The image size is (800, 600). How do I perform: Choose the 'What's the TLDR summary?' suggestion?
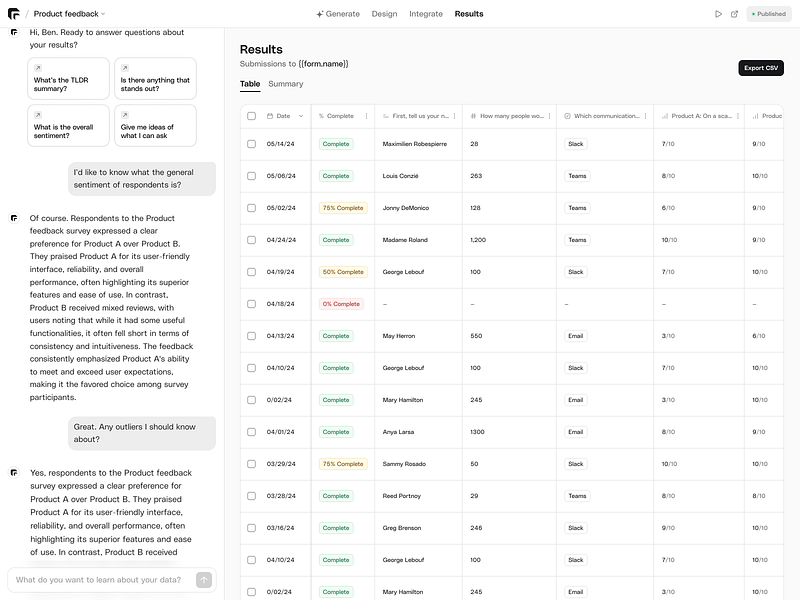[68, 79]
